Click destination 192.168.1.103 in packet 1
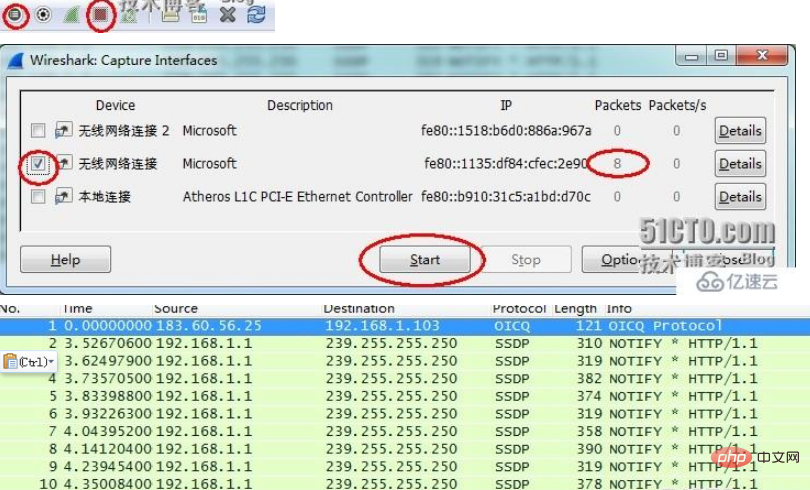Screen dimensions: 810x490 point(383,326)
